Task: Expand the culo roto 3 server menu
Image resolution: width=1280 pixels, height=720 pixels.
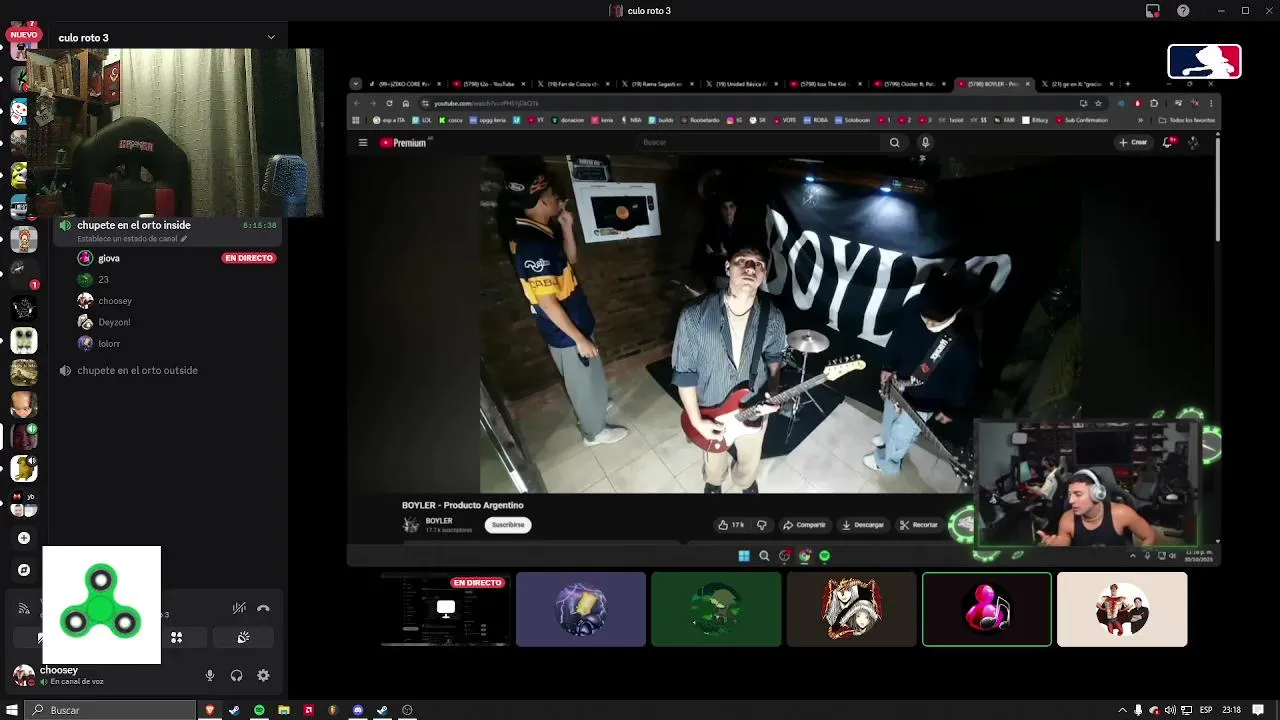Action: (271, 37)
